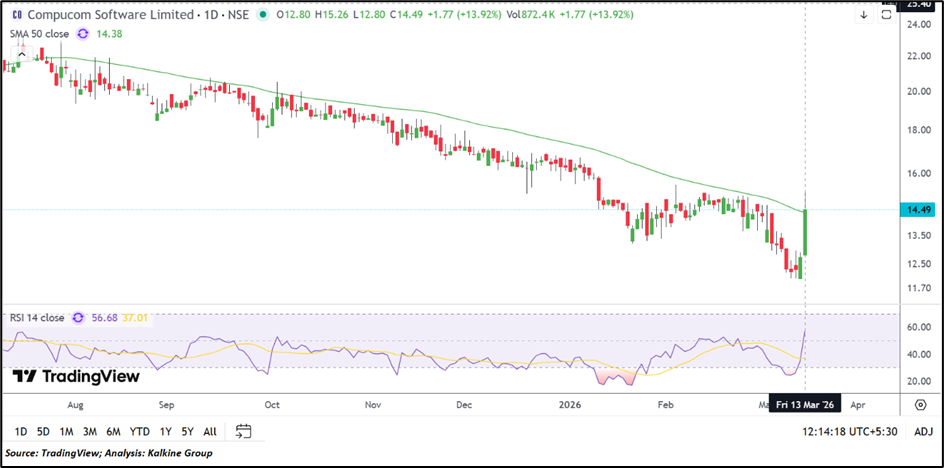Choose the 5Y time range
The height and width of the screenshot is (468, 944).
coord(185,432)
